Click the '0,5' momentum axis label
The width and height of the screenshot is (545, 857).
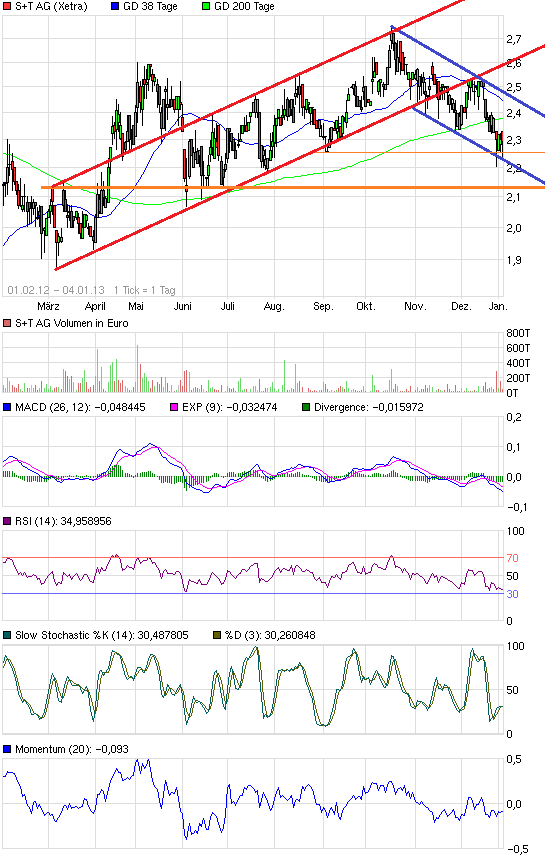(514, 759)
